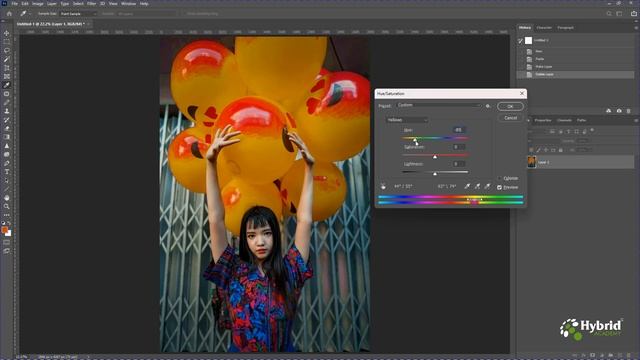Create new snapshot camera icon
The height and width of the screenshot is (360, 640).
(619, 111)
